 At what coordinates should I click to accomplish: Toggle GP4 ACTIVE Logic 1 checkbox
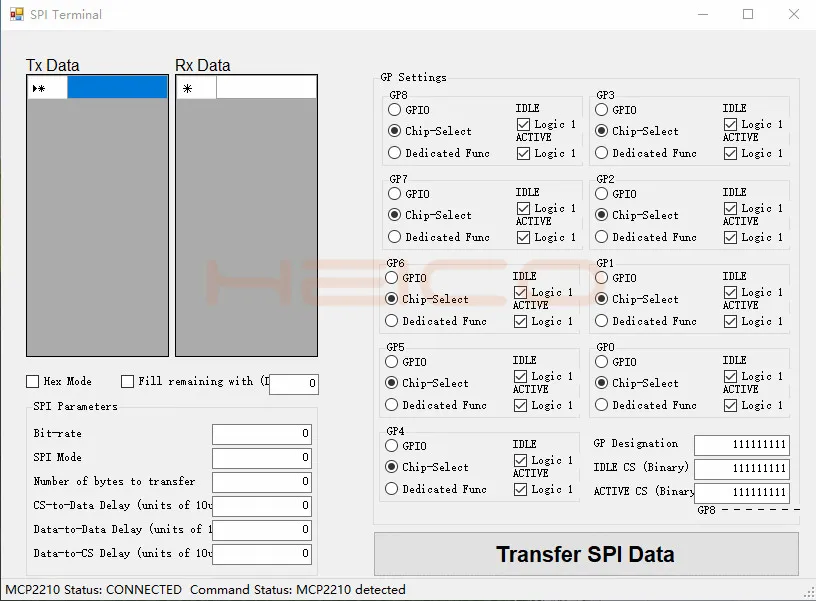(x=520, y=490)
